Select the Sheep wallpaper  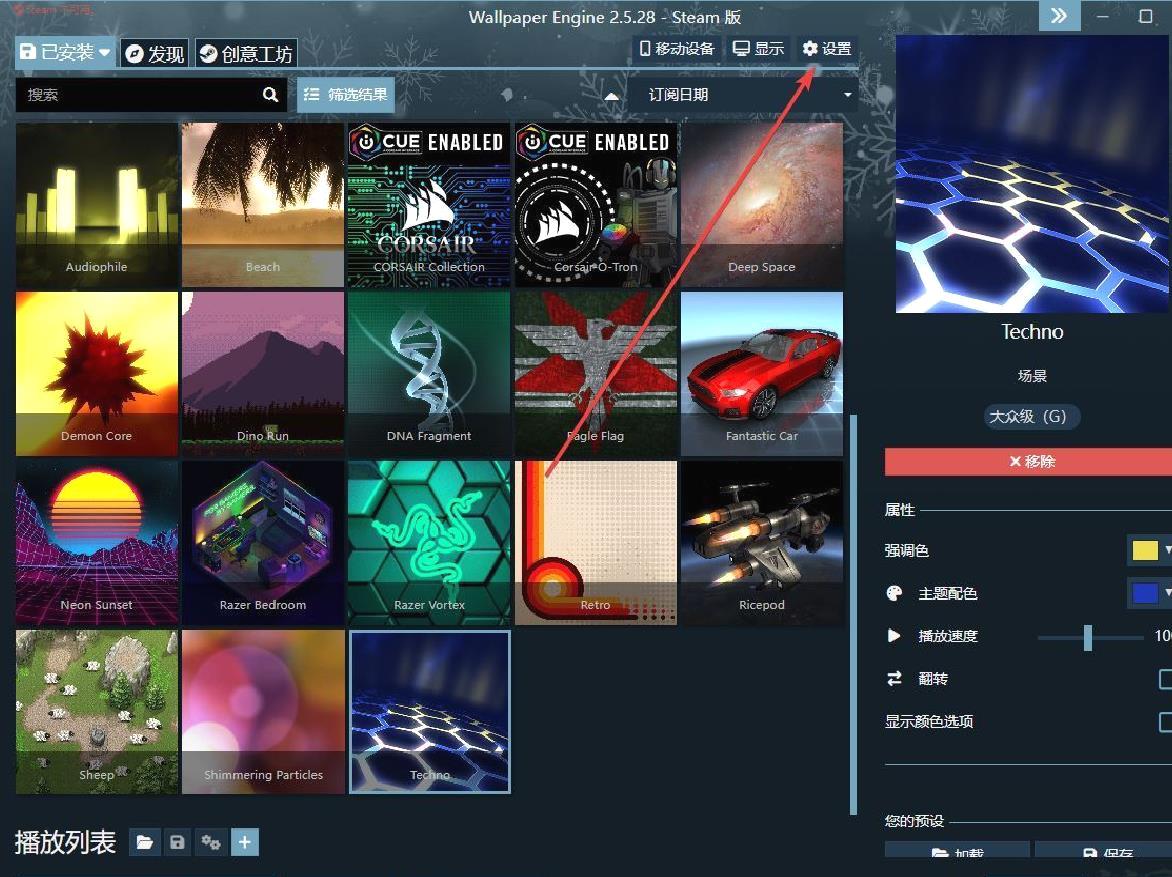pos(96,712)
